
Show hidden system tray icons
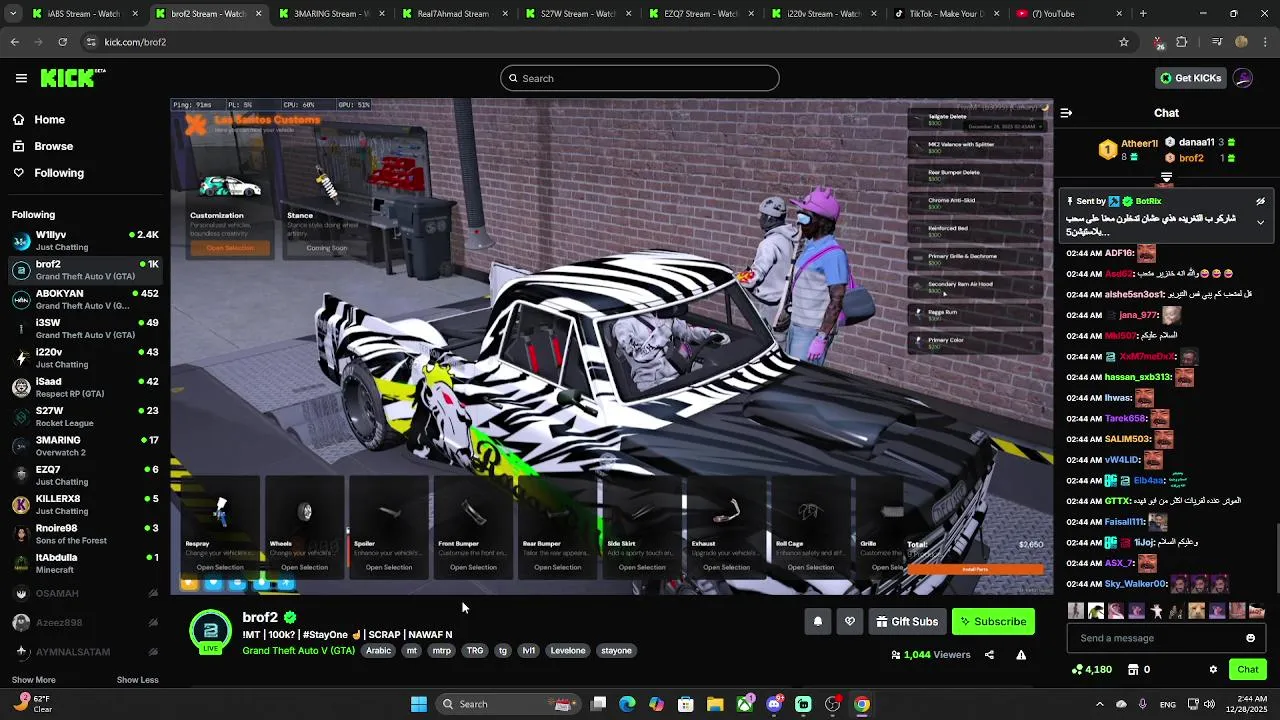point(1099,704)
